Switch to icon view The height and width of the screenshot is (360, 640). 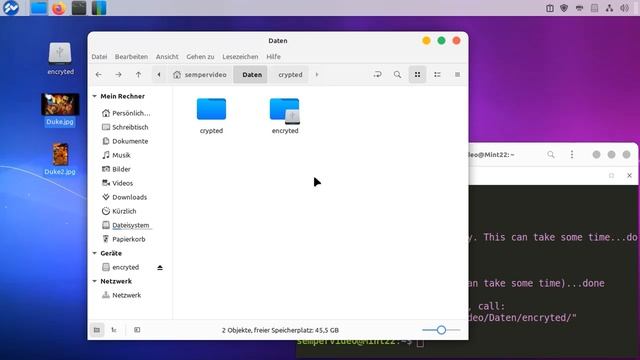[x=417, y=74]
